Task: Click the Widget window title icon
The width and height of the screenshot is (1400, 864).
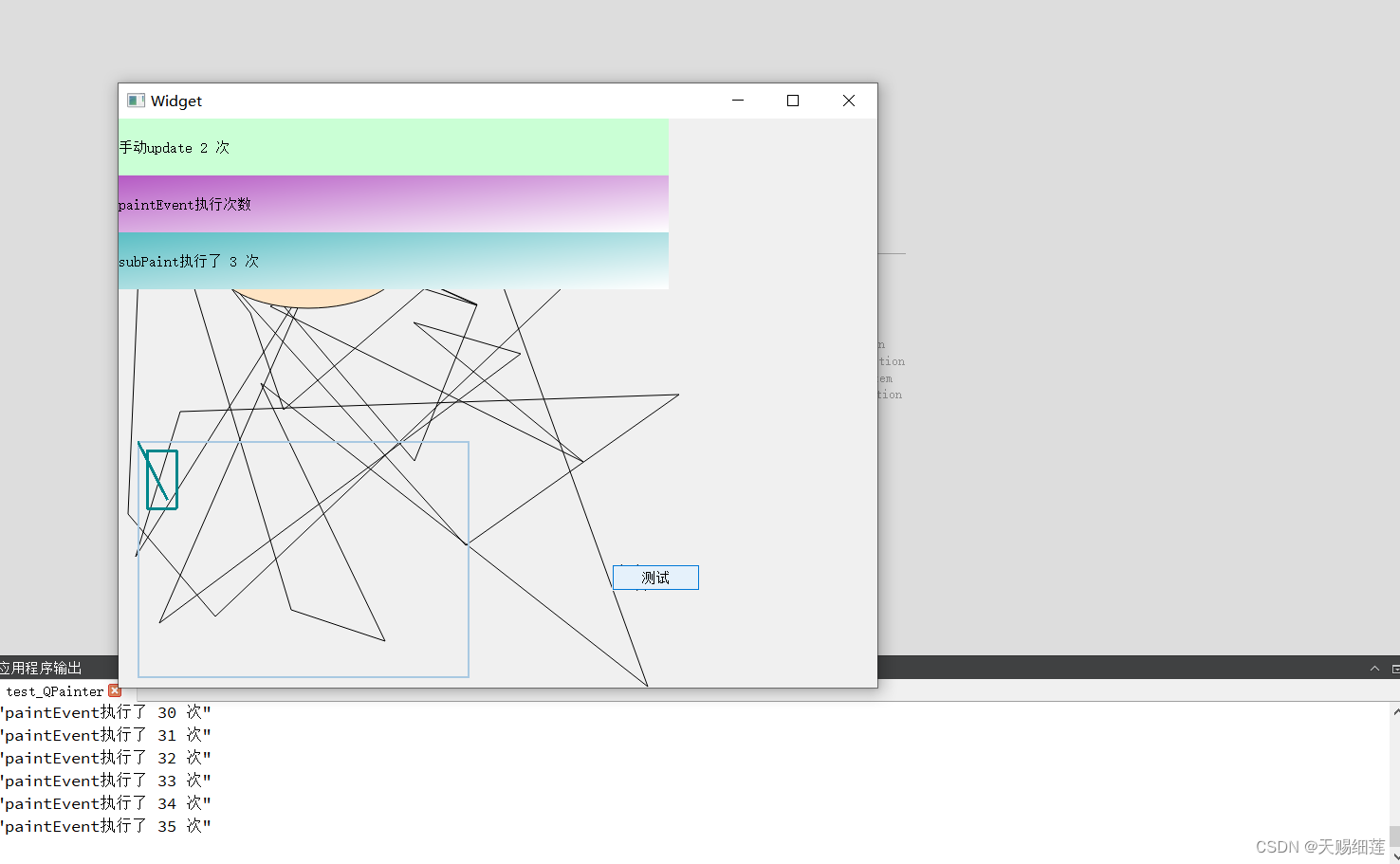Action: [137, 101]
